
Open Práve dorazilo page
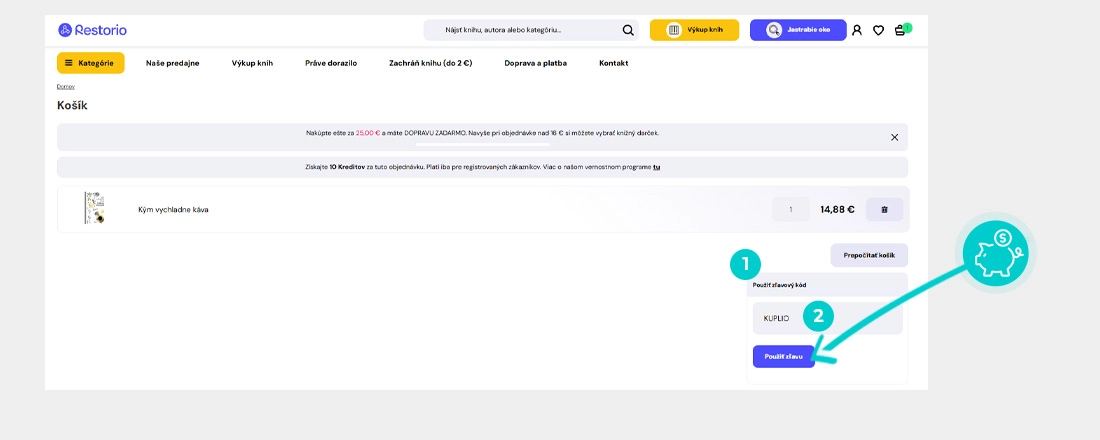coord(331,63)
